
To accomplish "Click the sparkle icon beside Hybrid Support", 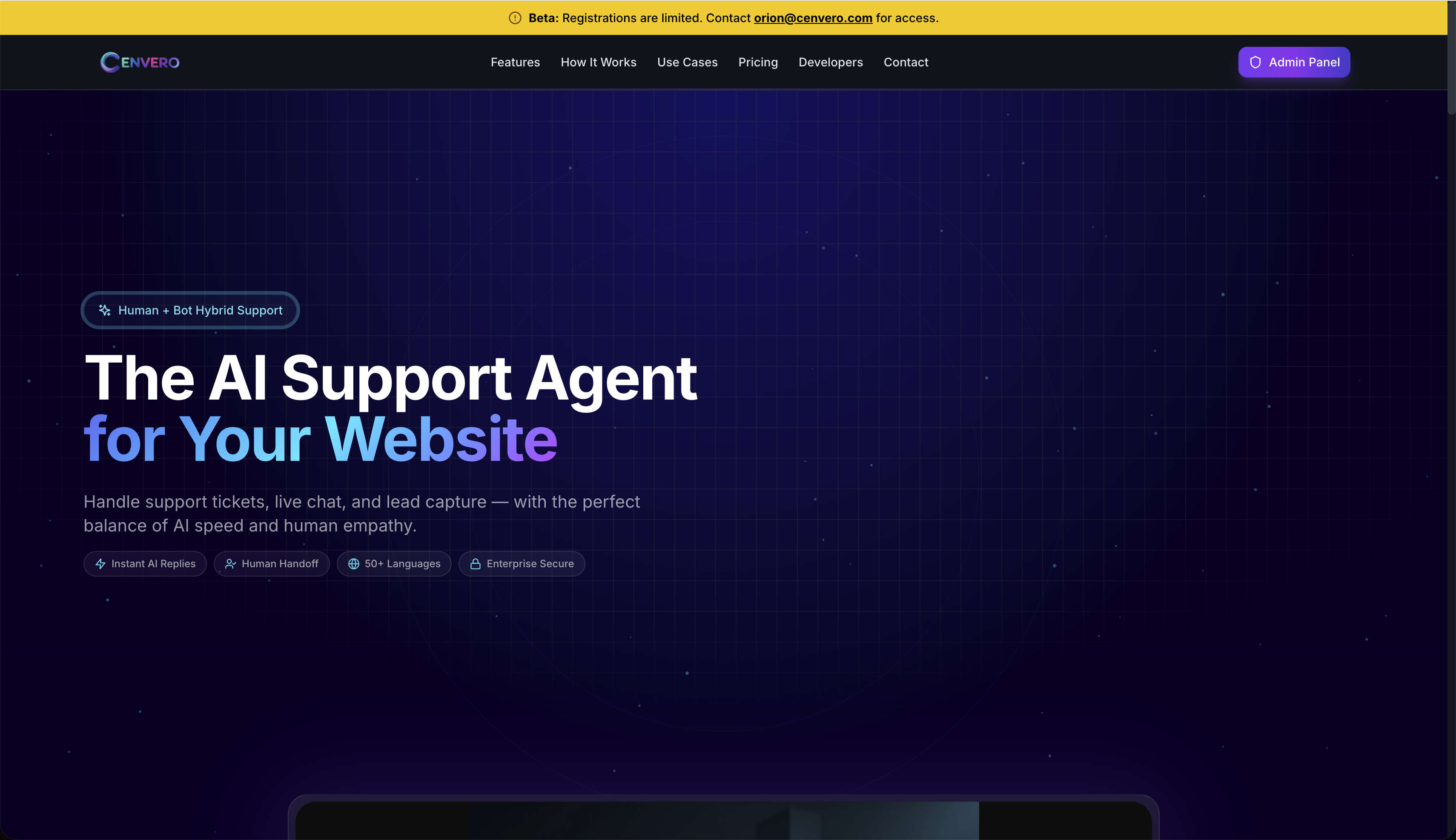I will click(104, 310).
